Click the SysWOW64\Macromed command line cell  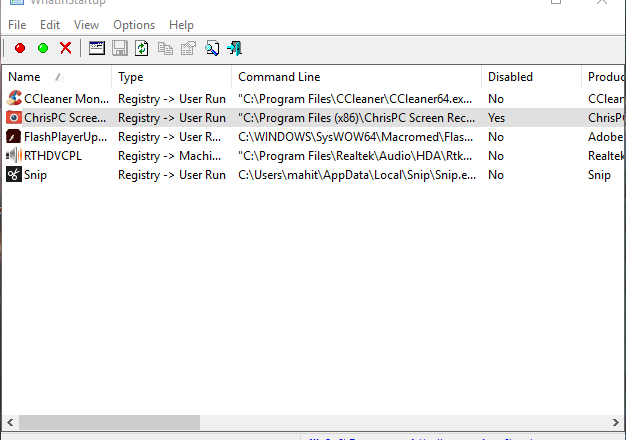coord(355,137)
